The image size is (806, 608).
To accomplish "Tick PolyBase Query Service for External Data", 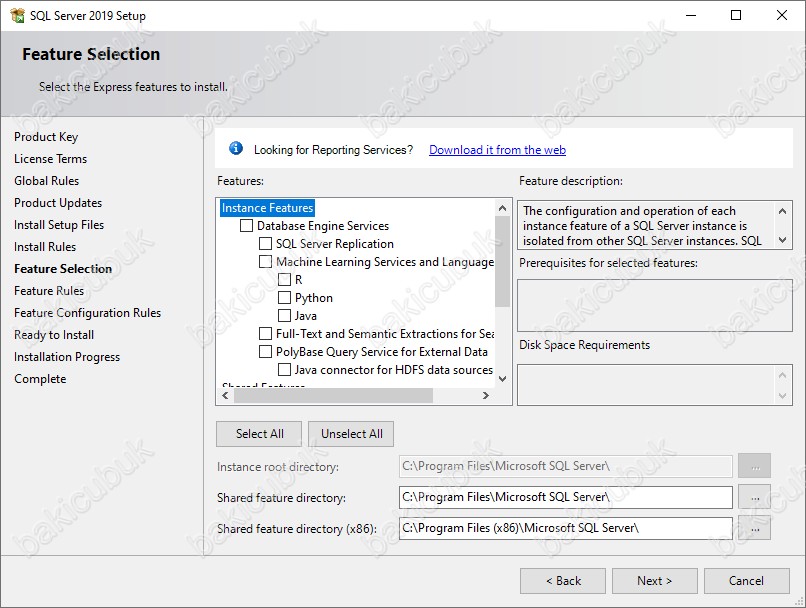I will [x=265, y=352].
